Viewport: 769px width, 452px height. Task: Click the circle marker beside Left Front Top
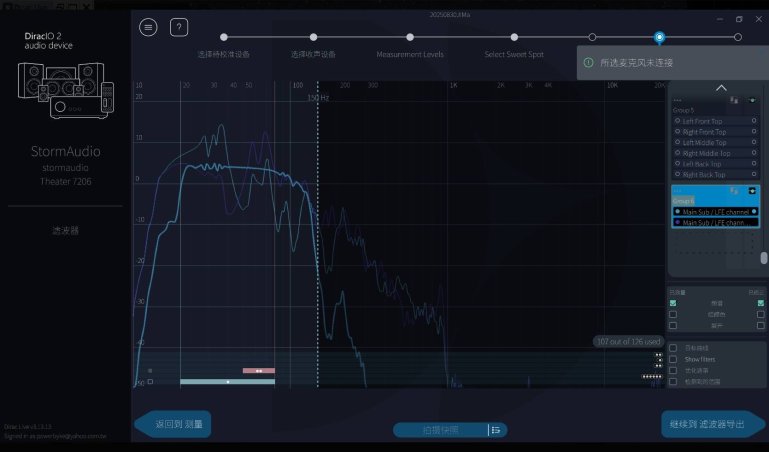(677, 120)
